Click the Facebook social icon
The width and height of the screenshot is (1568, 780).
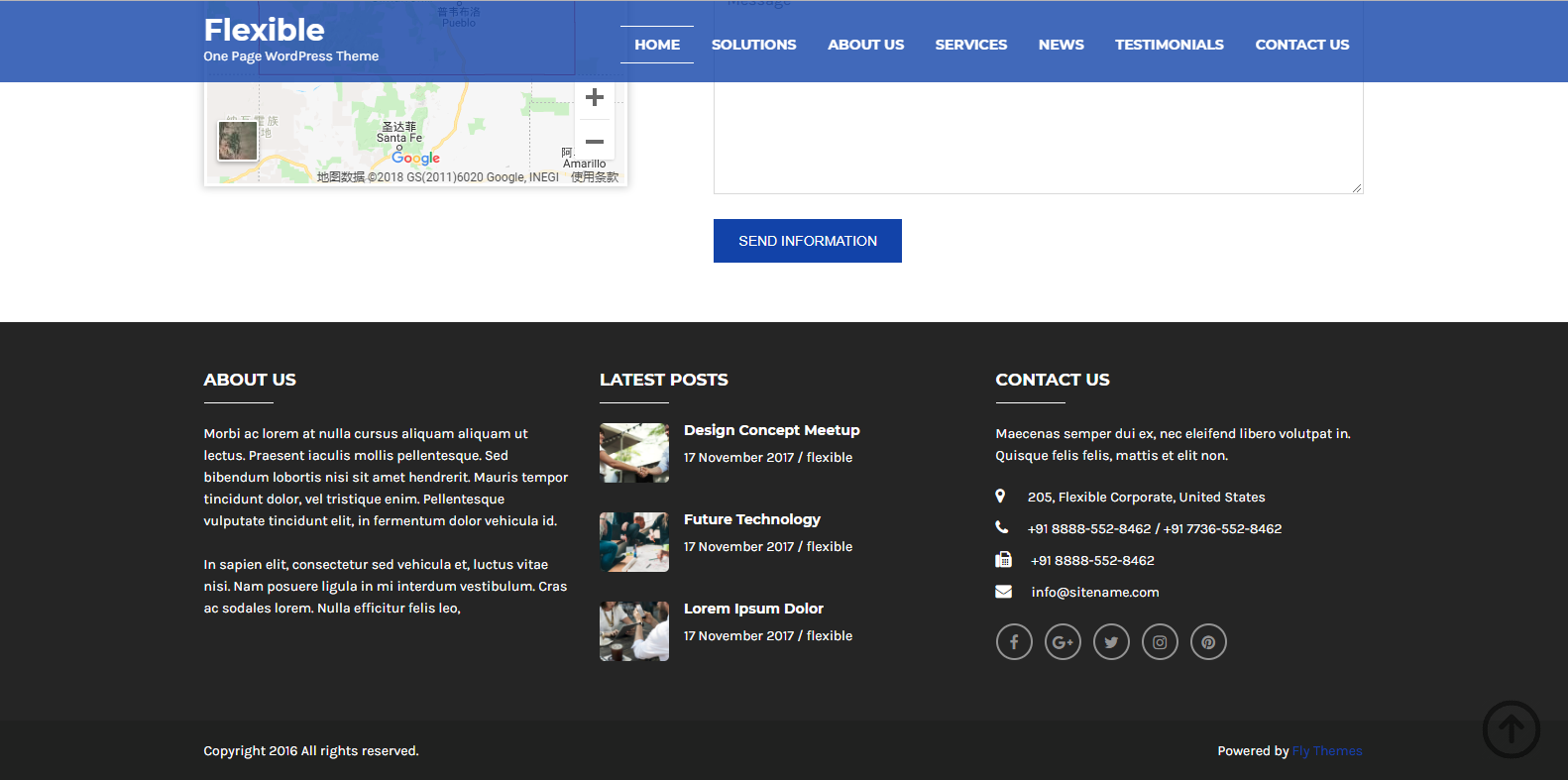[x=1014, y=642]
